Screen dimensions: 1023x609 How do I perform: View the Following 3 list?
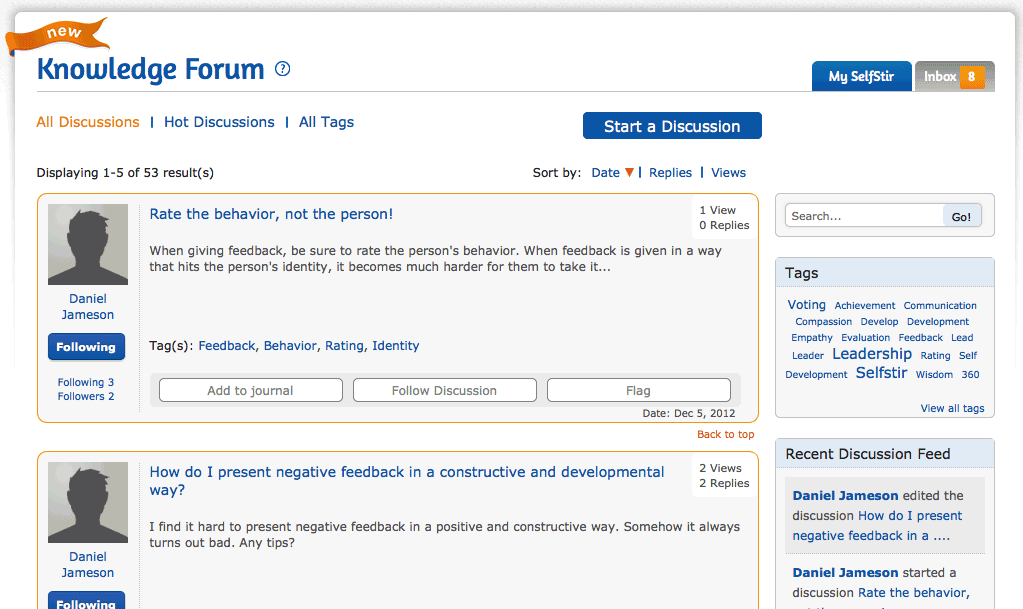tap(85, 382)
